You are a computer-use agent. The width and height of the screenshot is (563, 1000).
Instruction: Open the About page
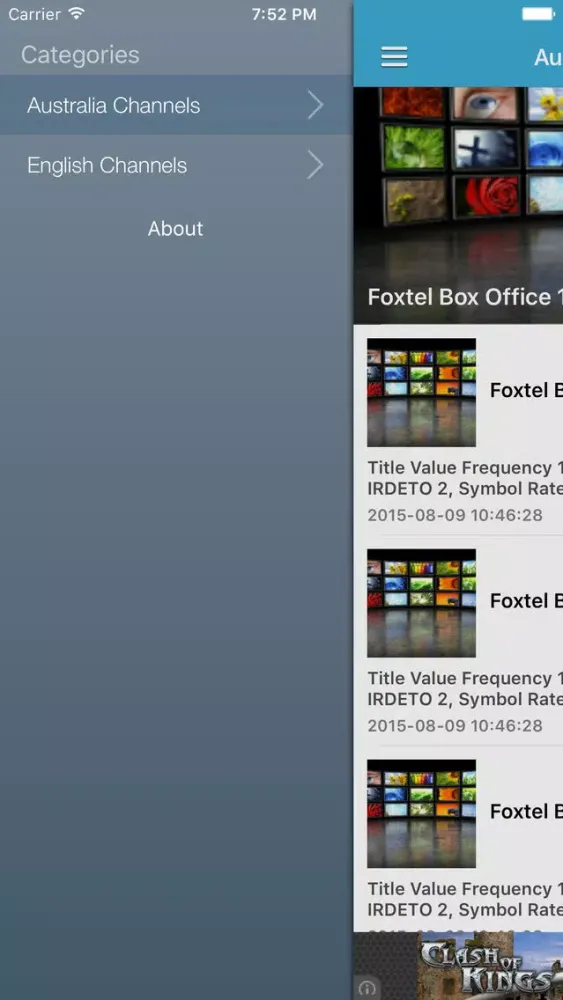[x=175, y=228]
